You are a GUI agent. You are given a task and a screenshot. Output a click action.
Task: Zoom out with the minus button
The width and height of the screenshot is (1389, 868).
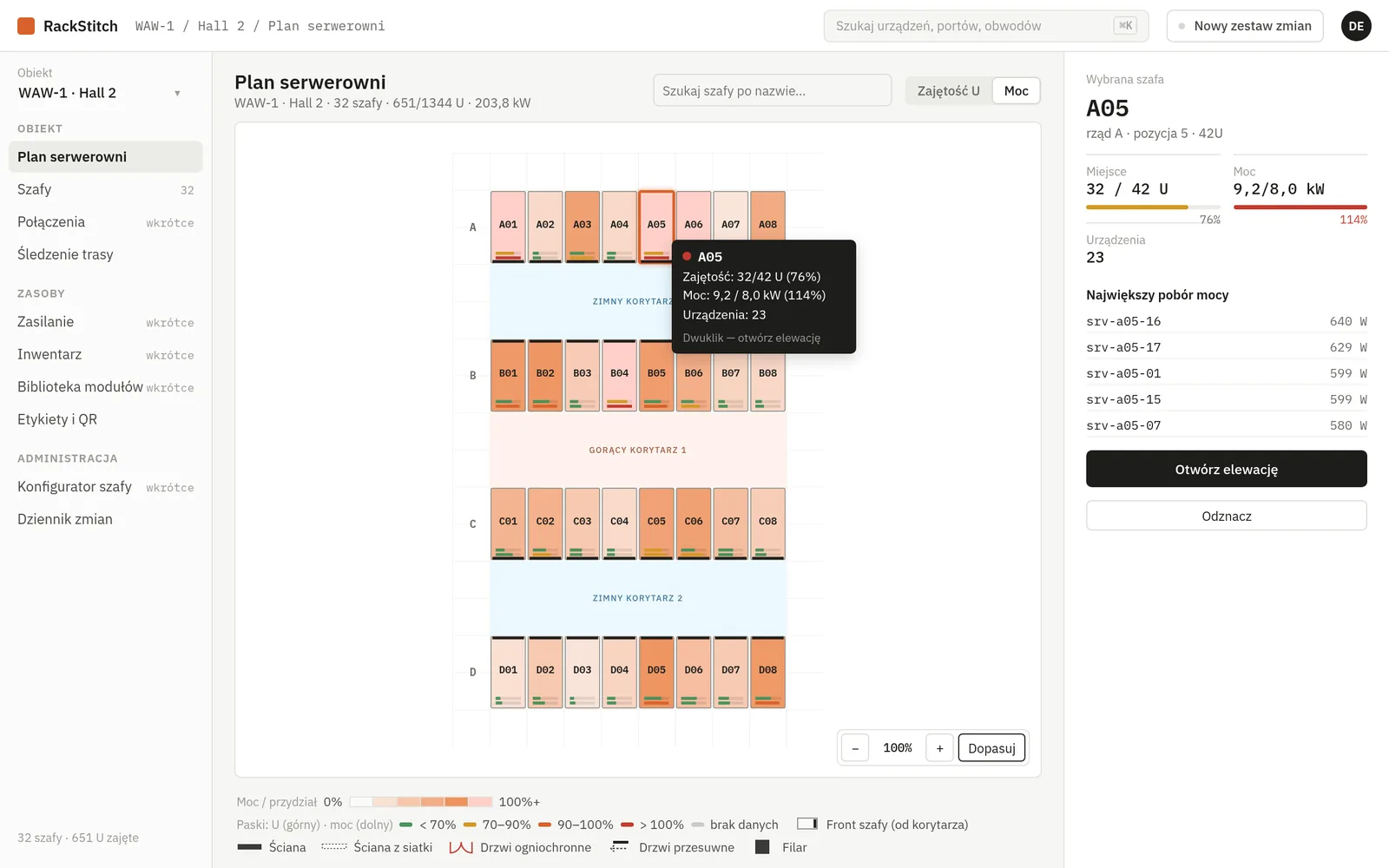coord(855,748)
